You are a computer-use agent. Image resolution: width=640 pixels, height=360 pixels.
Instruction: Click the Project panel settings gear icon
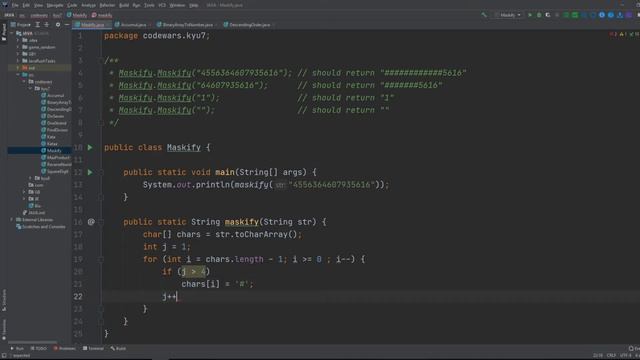[58, 25]
